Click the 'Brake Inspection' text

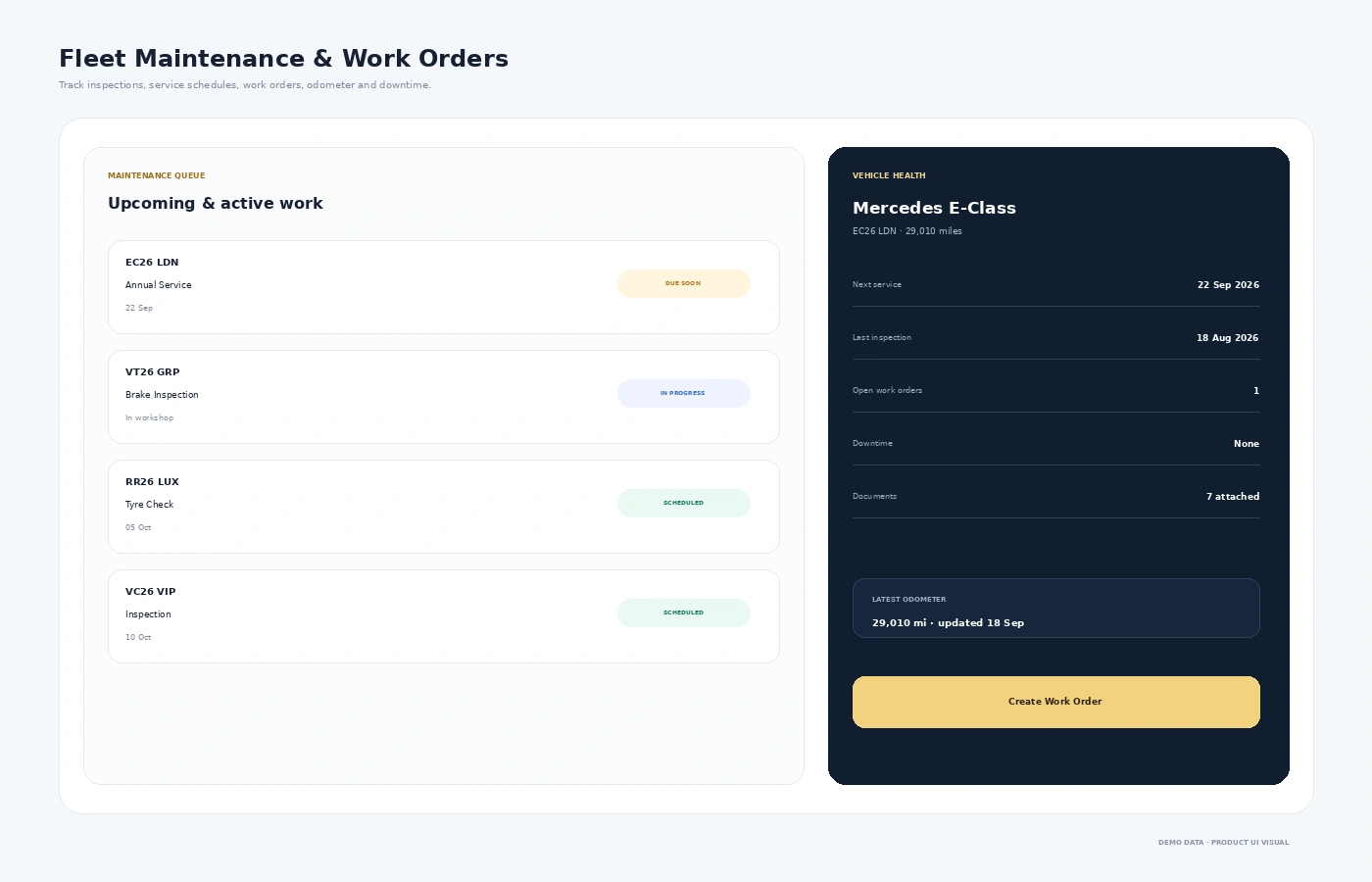point(162,395)
